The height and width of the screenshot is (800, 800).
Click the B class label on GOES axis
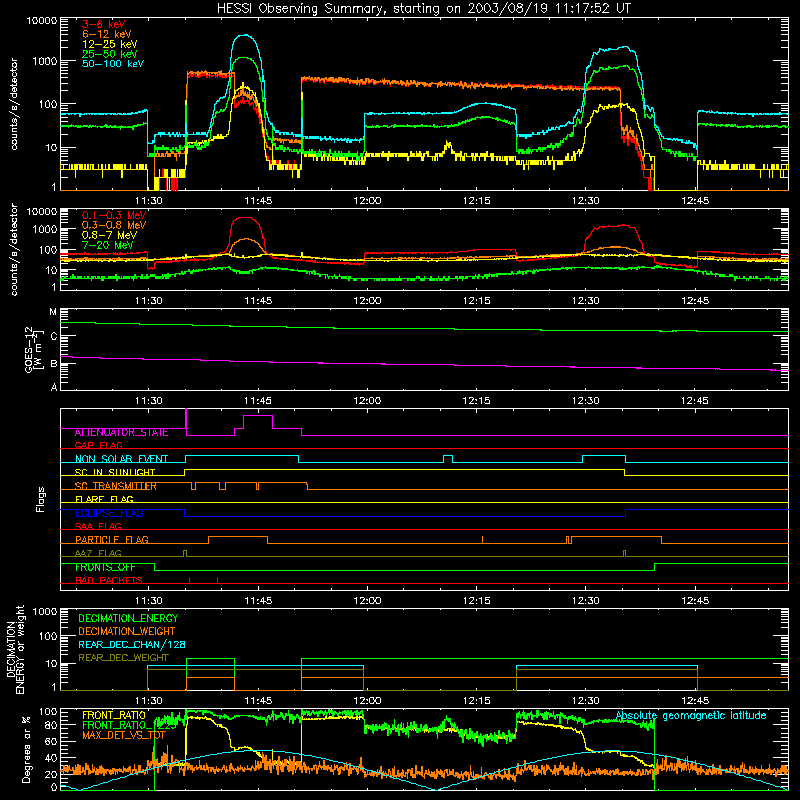[54, 364]
